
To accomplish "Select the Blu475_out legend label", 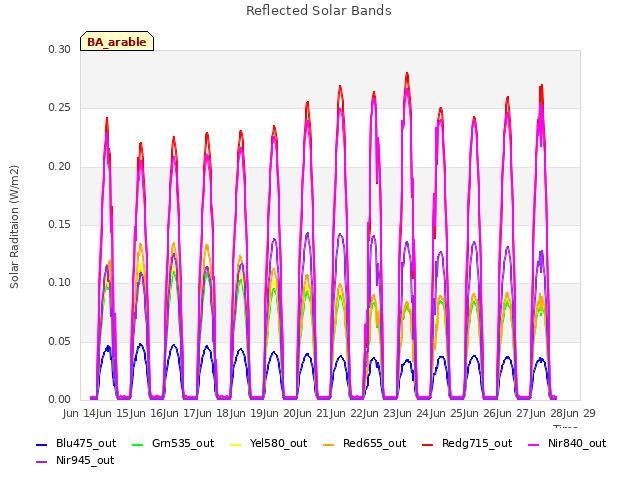I will [x=86, y=444].
